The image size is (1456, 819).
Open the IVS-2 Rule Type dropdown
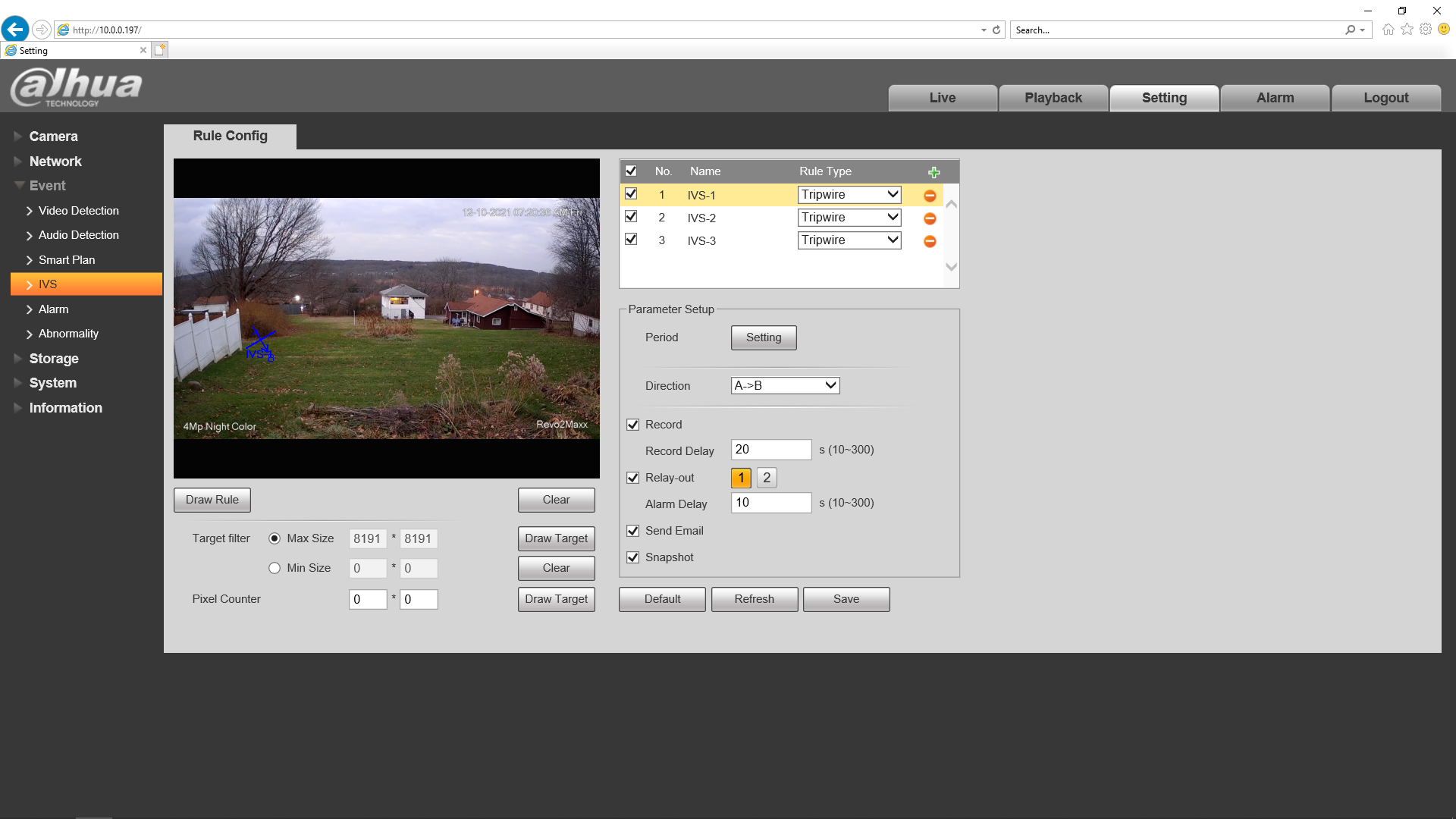click(849, 218)
